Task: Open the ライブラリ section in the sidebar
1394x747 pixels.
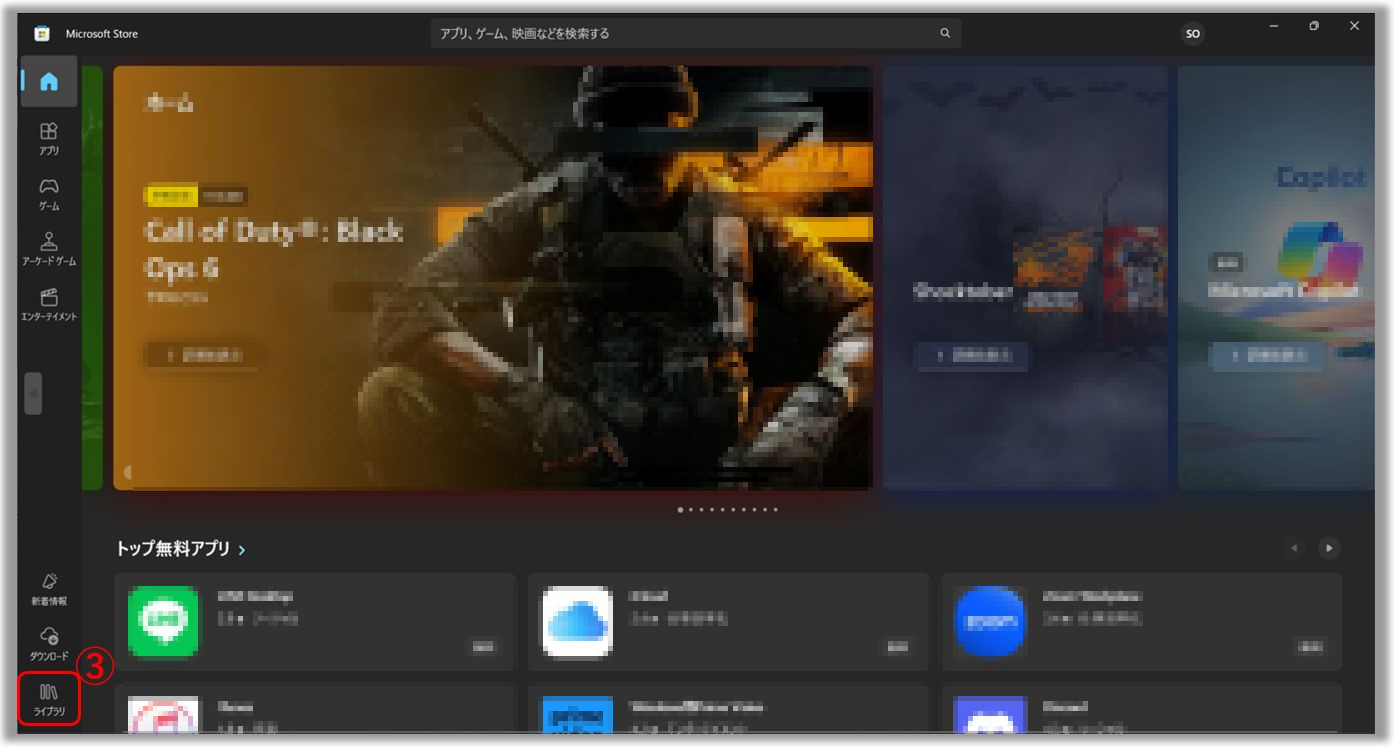Action: click(49, 699)
